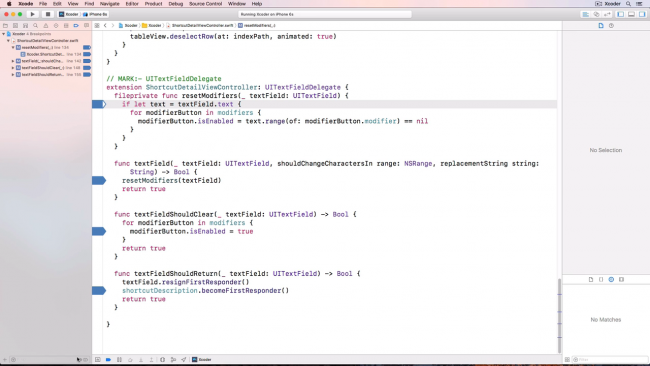Deactivate all breakpoints in debug bar

108,360
